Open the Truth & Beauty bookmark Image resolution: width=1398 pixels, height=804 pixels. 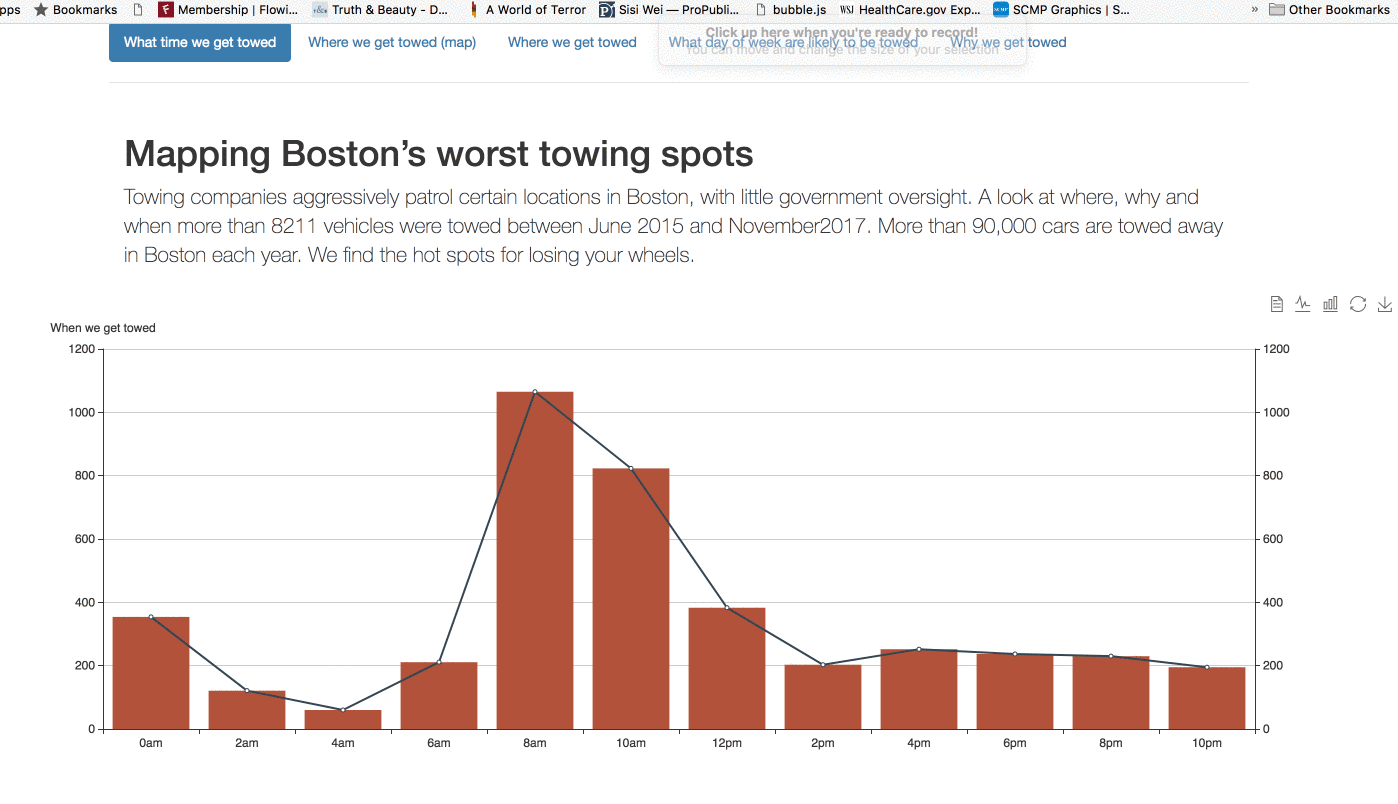380,10
